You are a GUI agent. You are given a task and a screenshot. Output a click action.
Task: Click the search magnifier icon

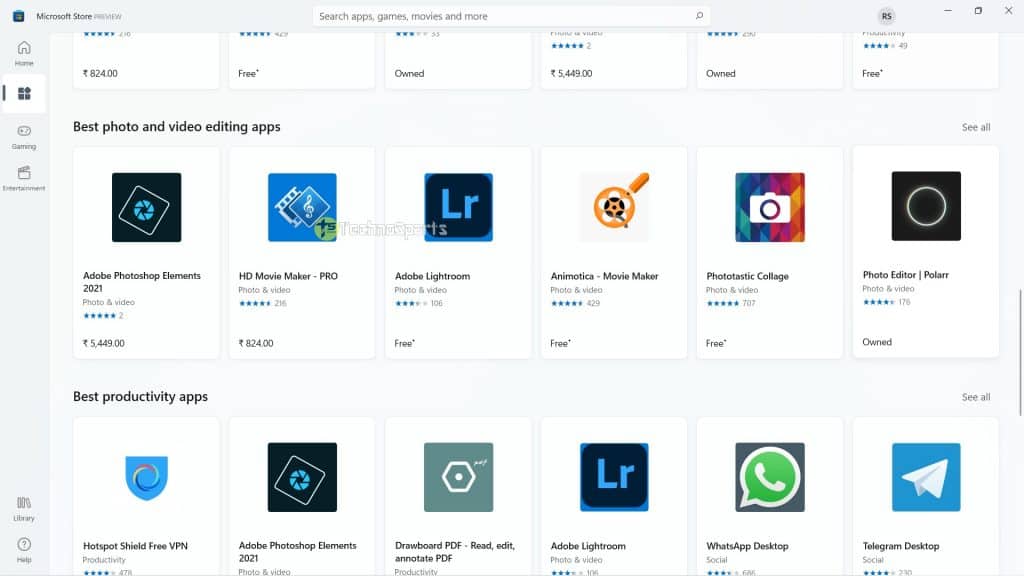tap(699, 16)
